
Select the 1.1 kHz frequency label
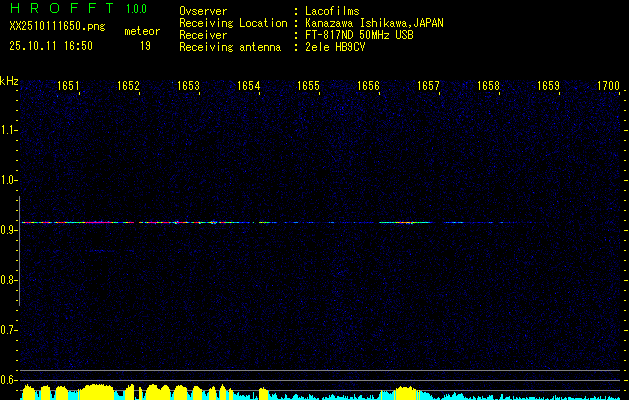tap(9, 130)
